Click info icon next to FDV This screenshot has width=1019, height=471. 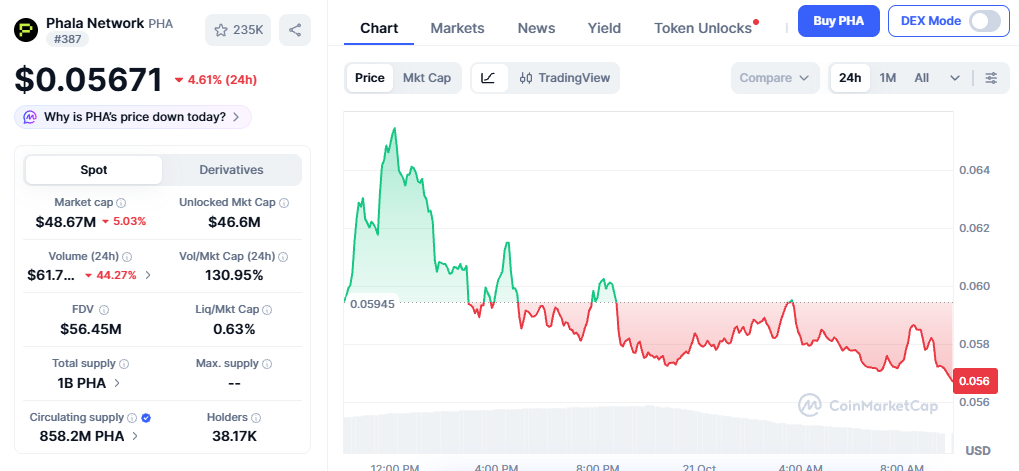pos(104,310)
